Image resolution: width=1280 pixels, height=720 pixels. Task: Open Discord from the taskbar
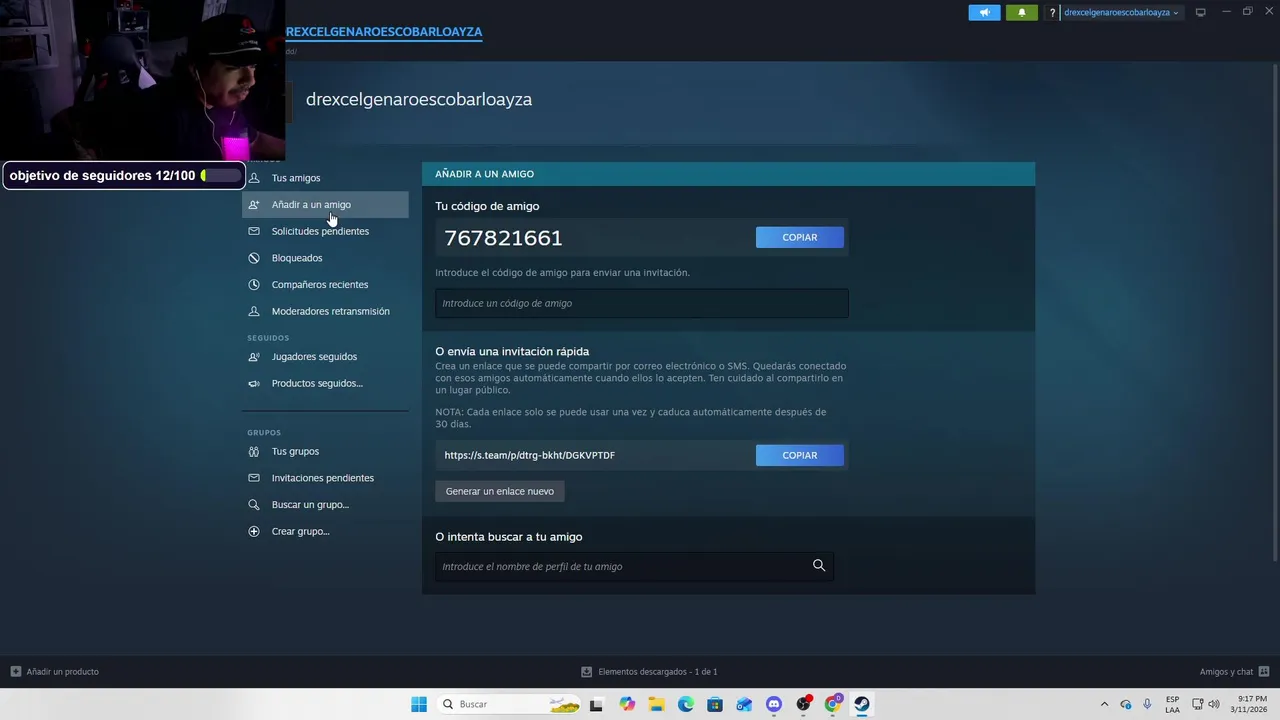point(774,704)
